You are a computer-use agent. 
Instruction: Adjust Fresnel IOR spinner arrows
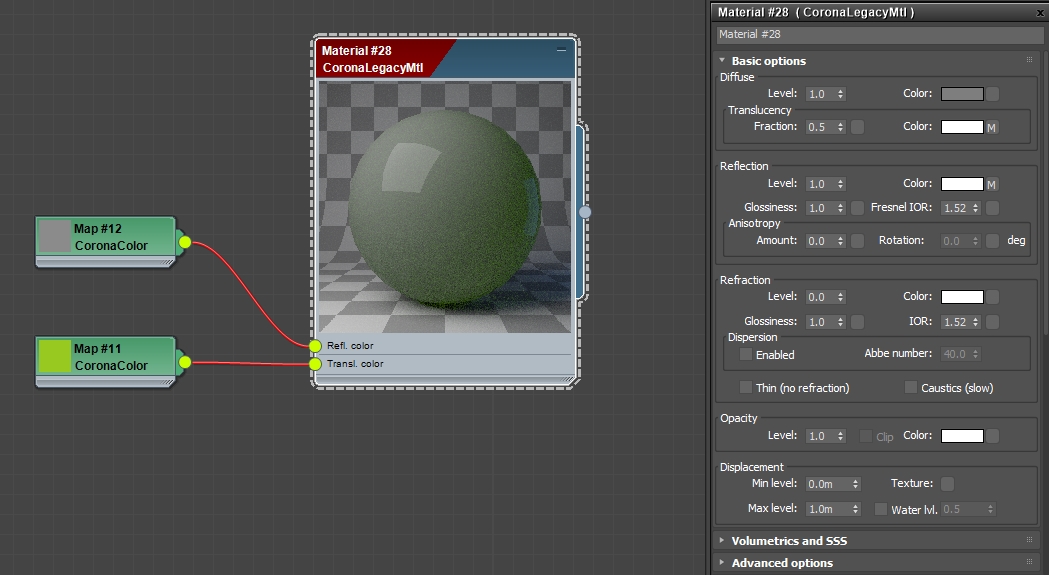pyautogui.click(x=976, y=208)
